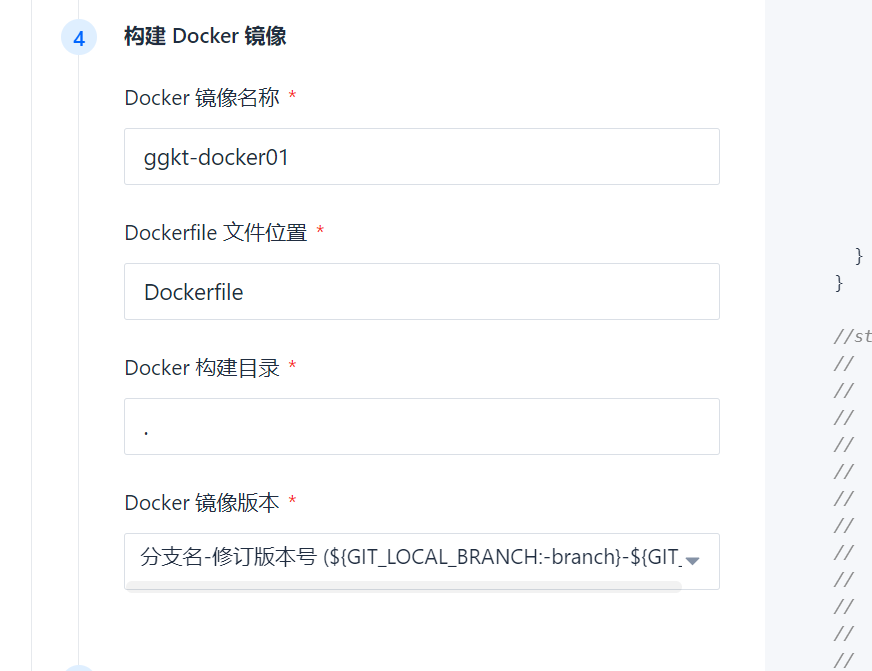Click the arrow on the 镜像版本 select
872x671 pixels.
click(x=692, y=560)
